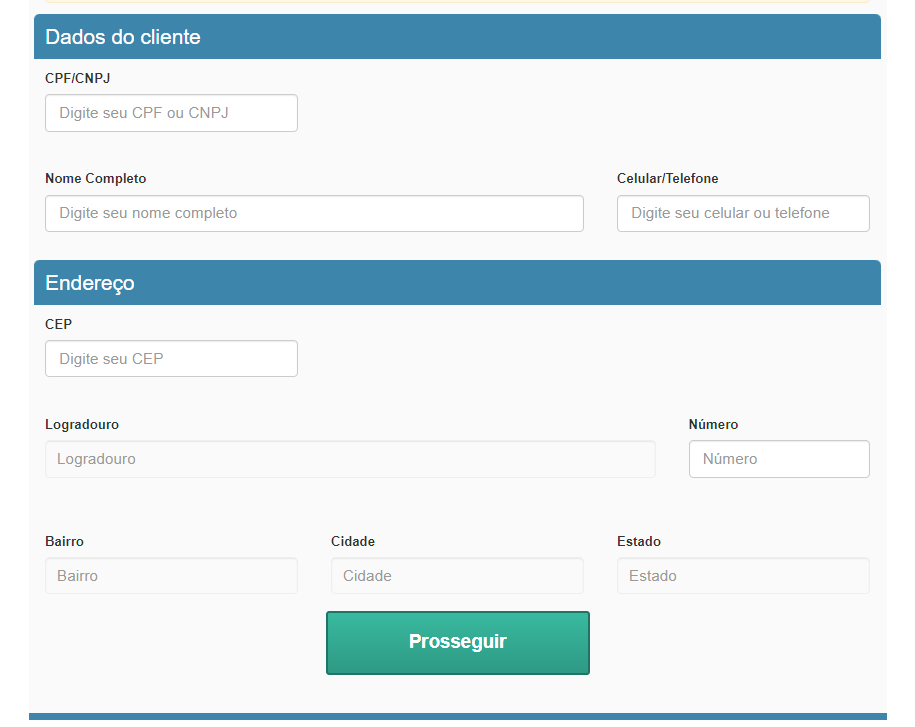Viewport: 915px width, 727px height.
Task: Click the Bairro label text
Action: click(65, 542)
